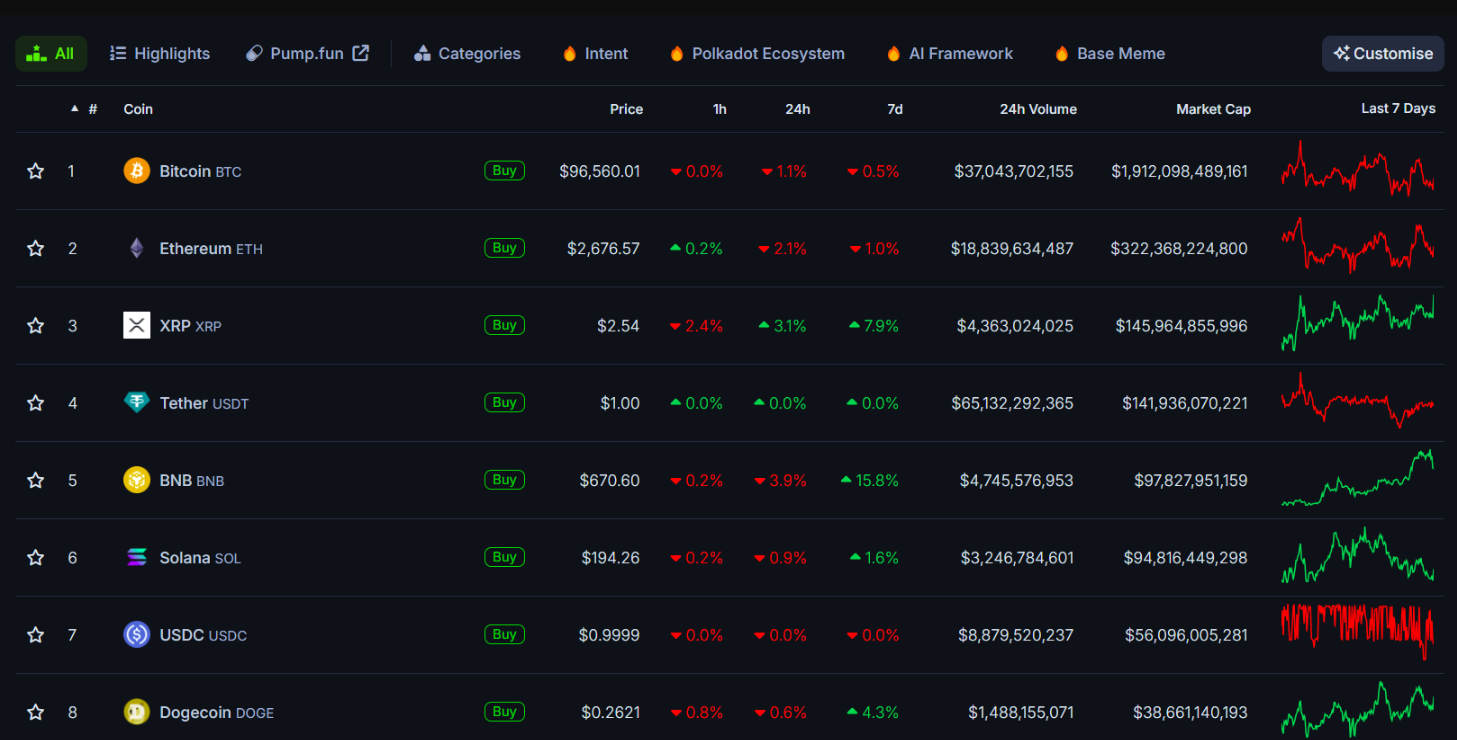Toggle the star next to Tether
The height and width of the screenshot is (740, 1457).
point(36,403)
